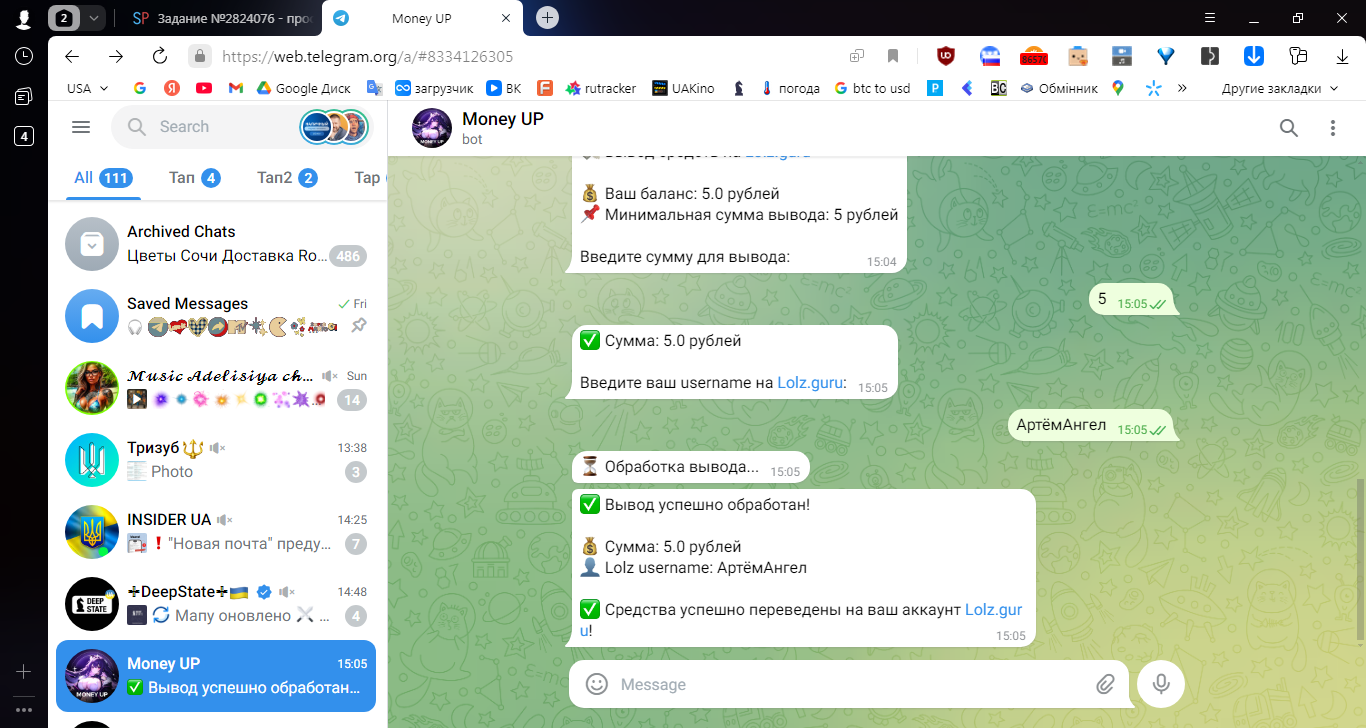
Task: Open Google Maps bookmark icon
Action: [1117, 88]
